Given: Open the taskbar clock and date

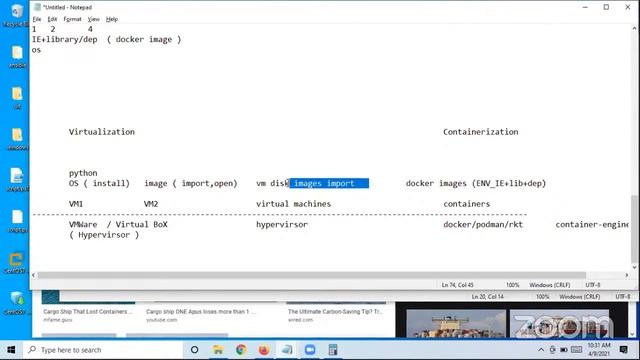Looking at the screenshot, I should click(599, 349).
